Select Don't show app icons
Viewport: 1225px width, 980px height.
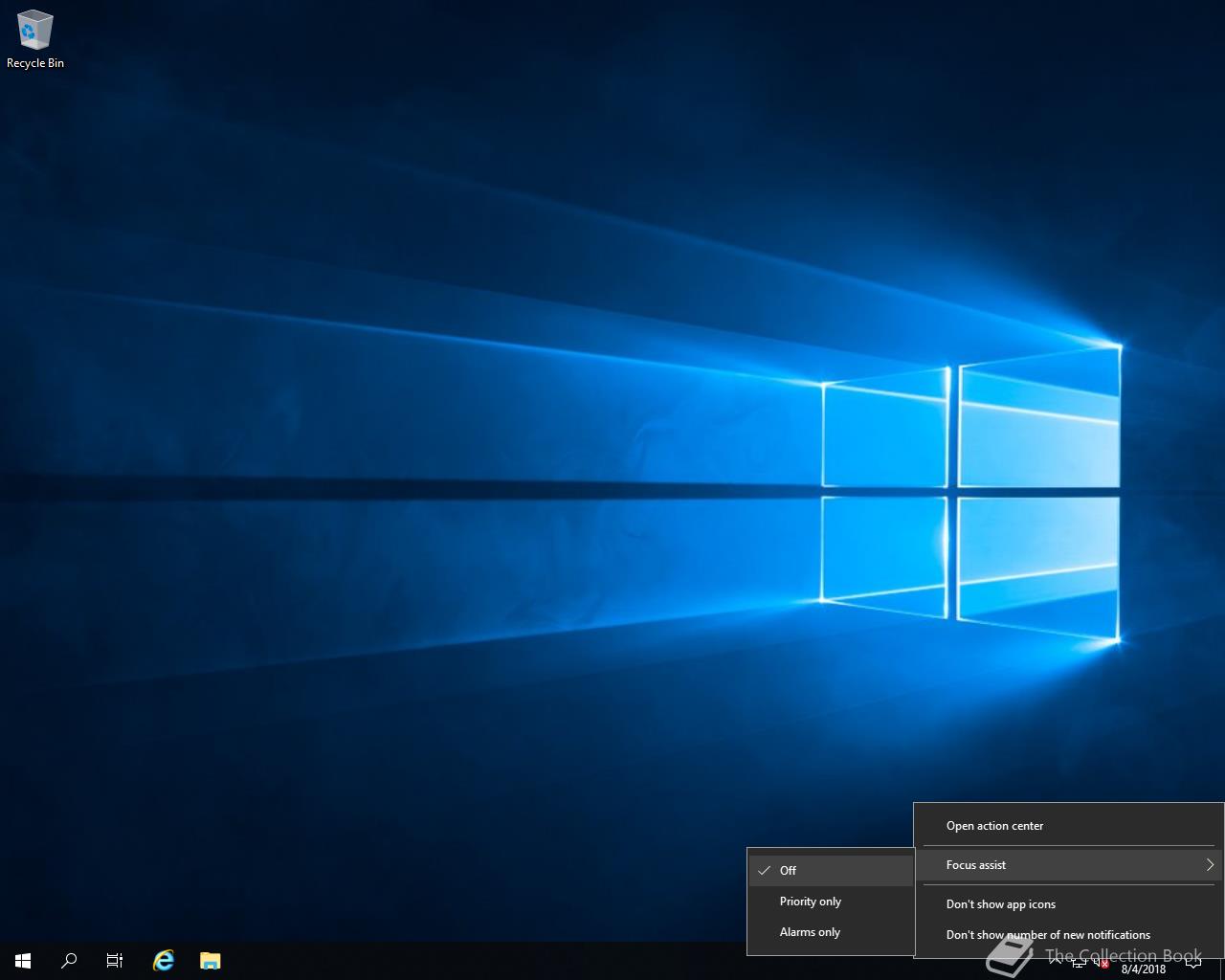[x=1068, y=904]
